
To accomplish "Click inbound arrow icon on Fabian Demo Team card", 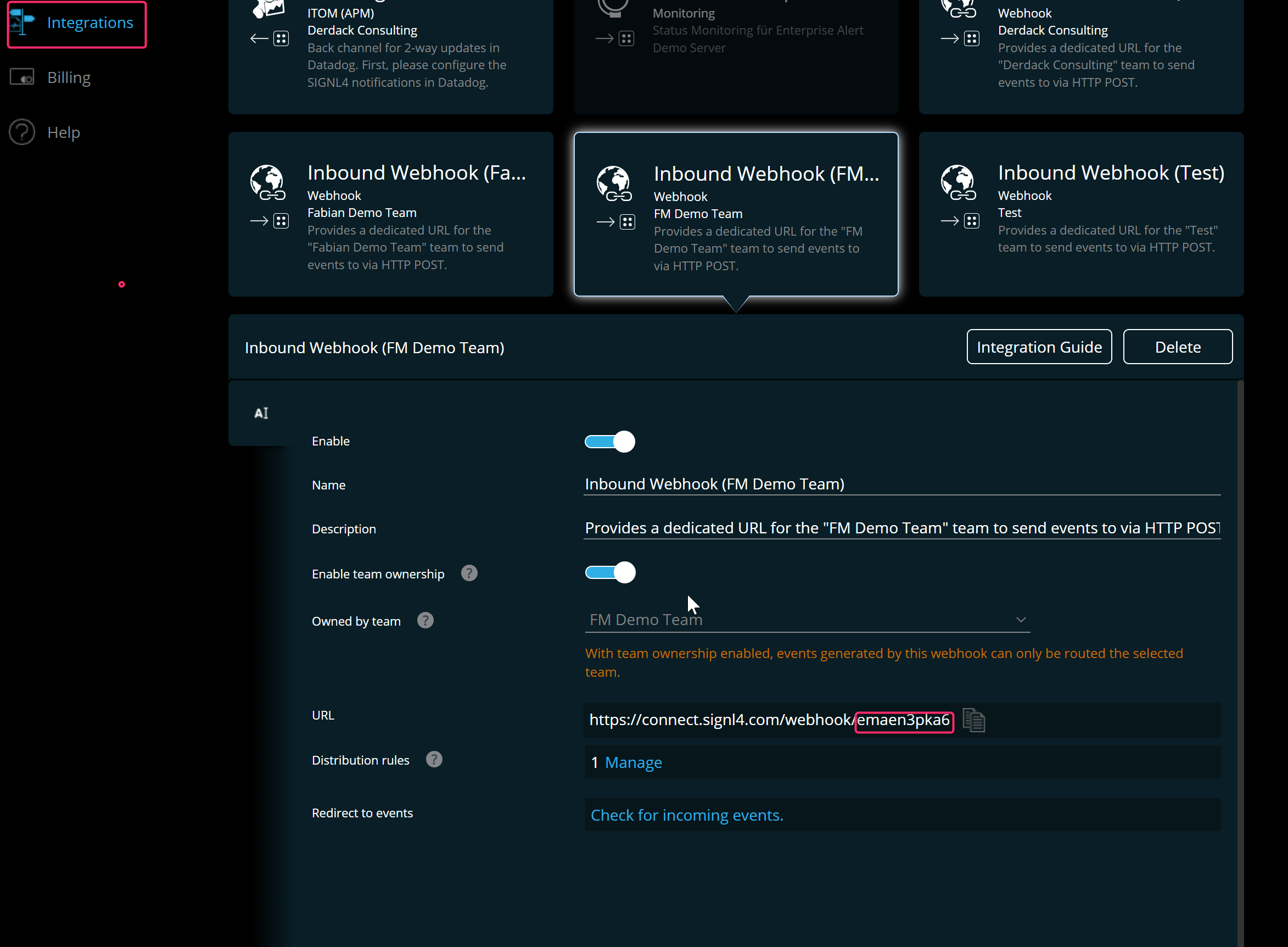I will (x=269, y=221).
